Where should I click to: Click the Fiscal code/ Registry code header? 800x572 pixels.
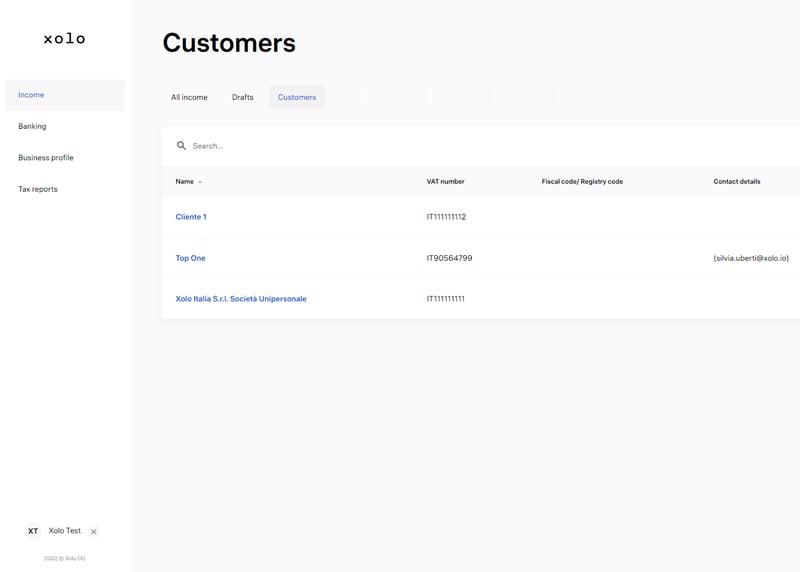tap(582, 182)
